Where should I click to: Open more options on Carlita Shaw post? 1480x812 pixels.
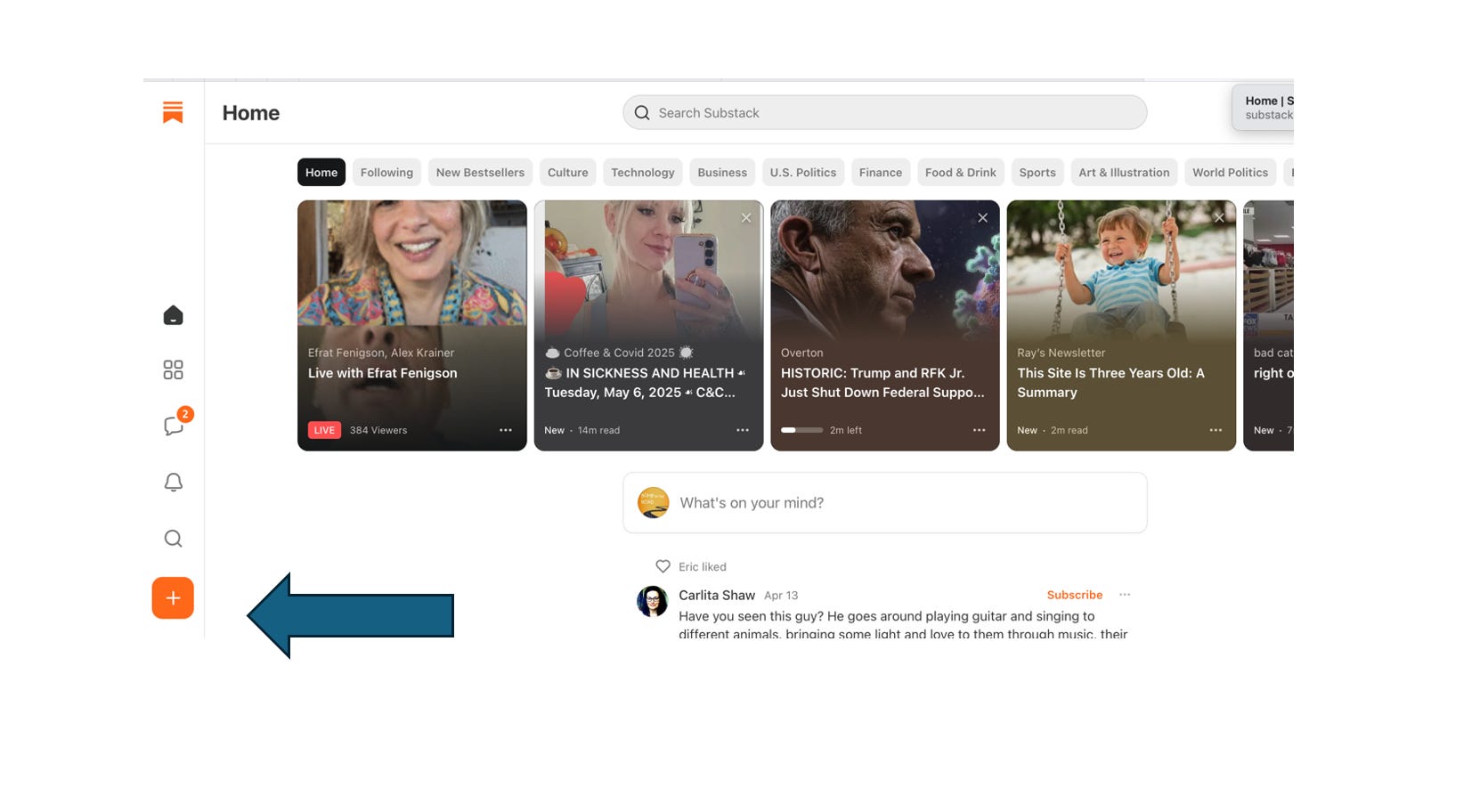coord(1125,595)
